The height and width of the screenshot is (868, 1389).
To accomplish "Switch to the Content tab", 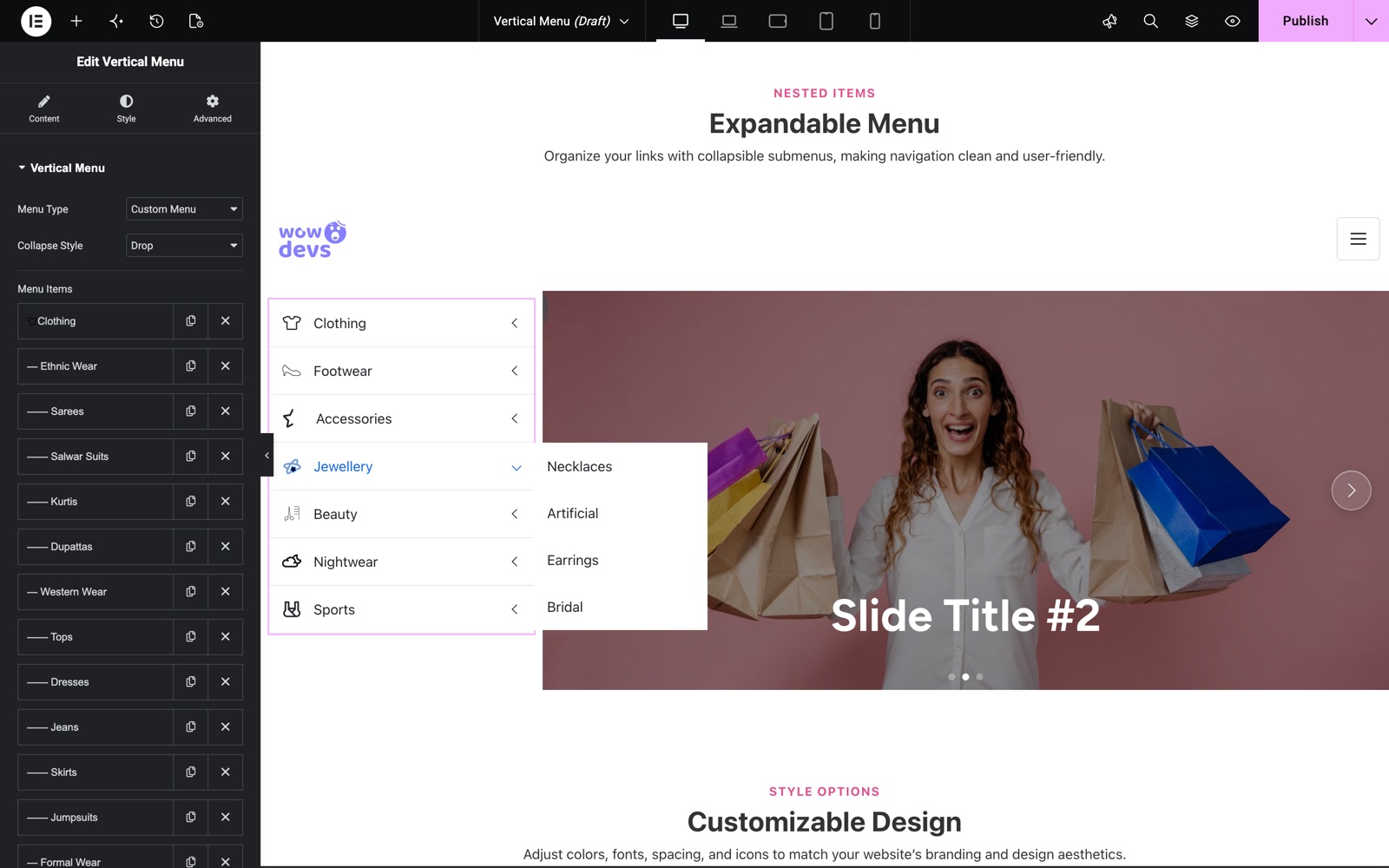I will click(44, 108).
